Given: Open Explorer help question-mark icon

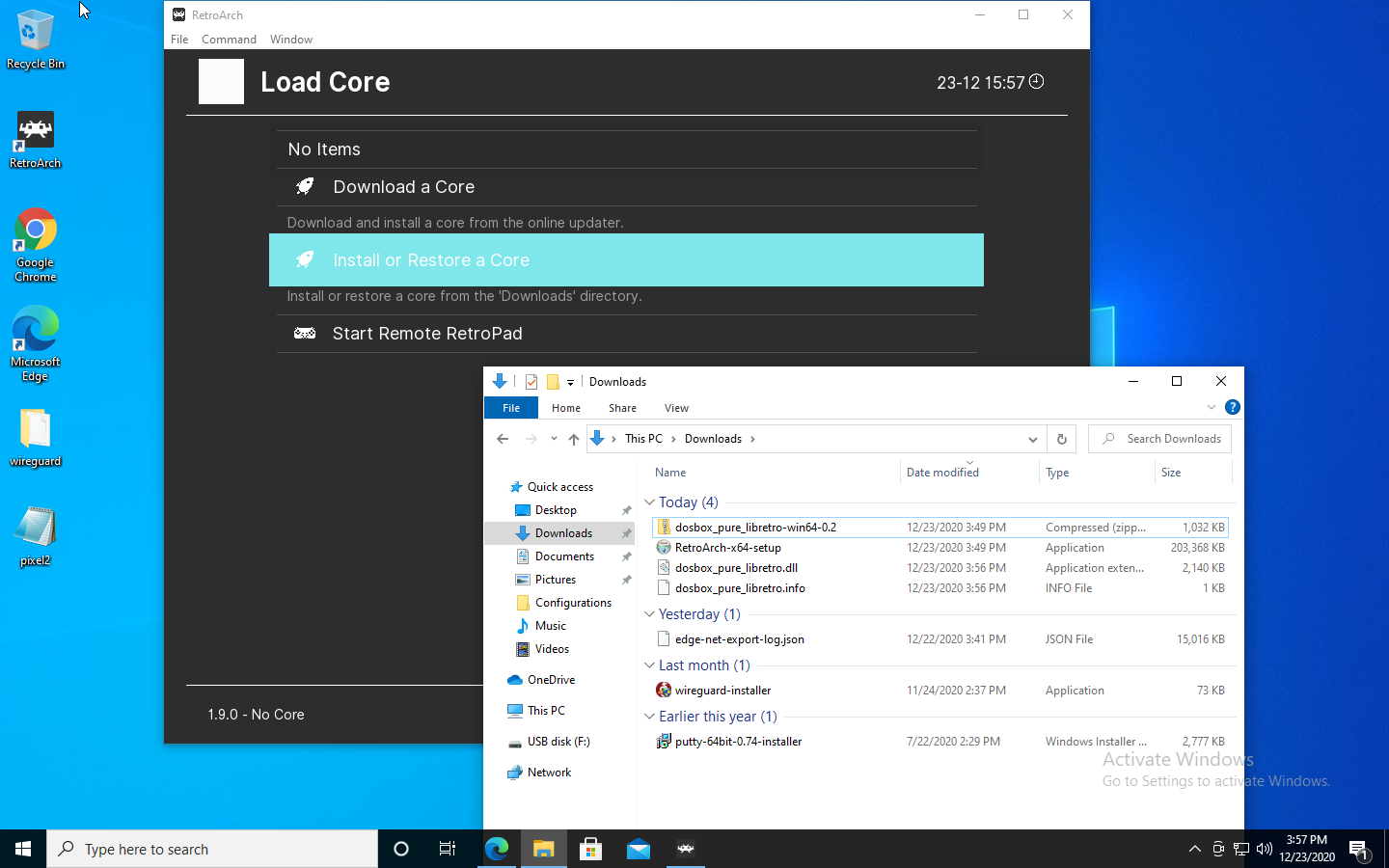Looking at the screenshot, I should [1232, 407].
